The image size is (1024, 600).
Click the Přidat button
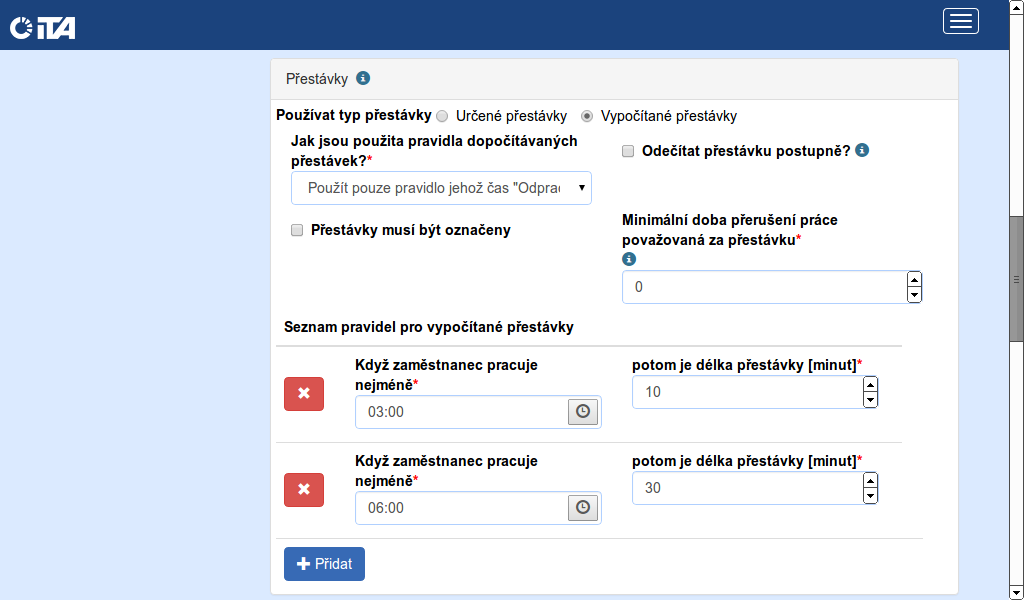[324, 564]
